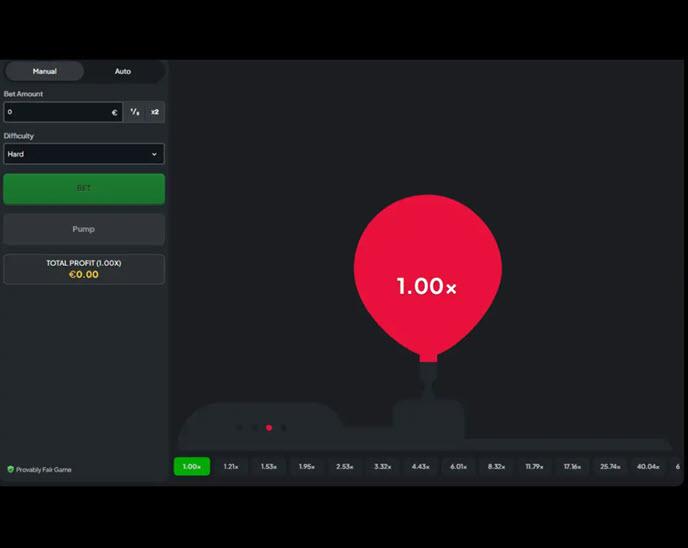This screenshot has width=688, height=548.
Task: Click the red dot on the pump base
Action: click(269, 428)
